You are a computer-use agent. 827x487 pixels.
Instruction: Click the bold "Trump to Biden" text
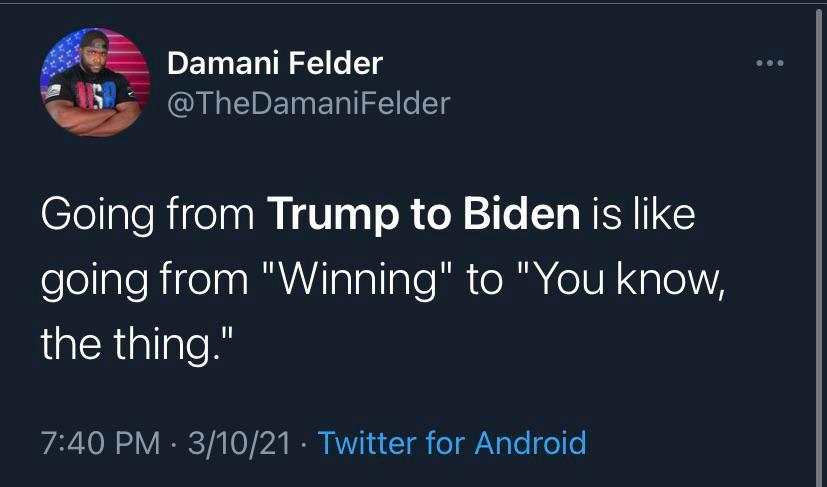[x=424, y=215]
